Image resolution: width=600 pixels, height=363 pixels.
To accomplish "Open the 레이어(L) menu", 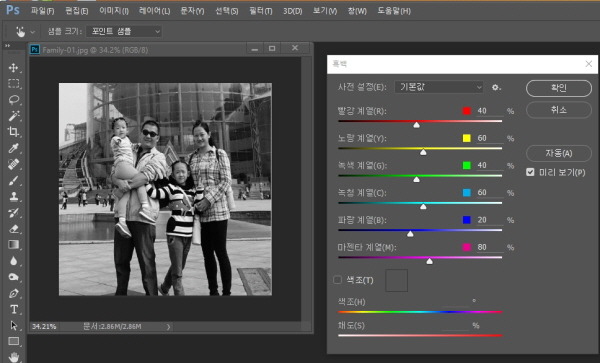I will (155, 11).
